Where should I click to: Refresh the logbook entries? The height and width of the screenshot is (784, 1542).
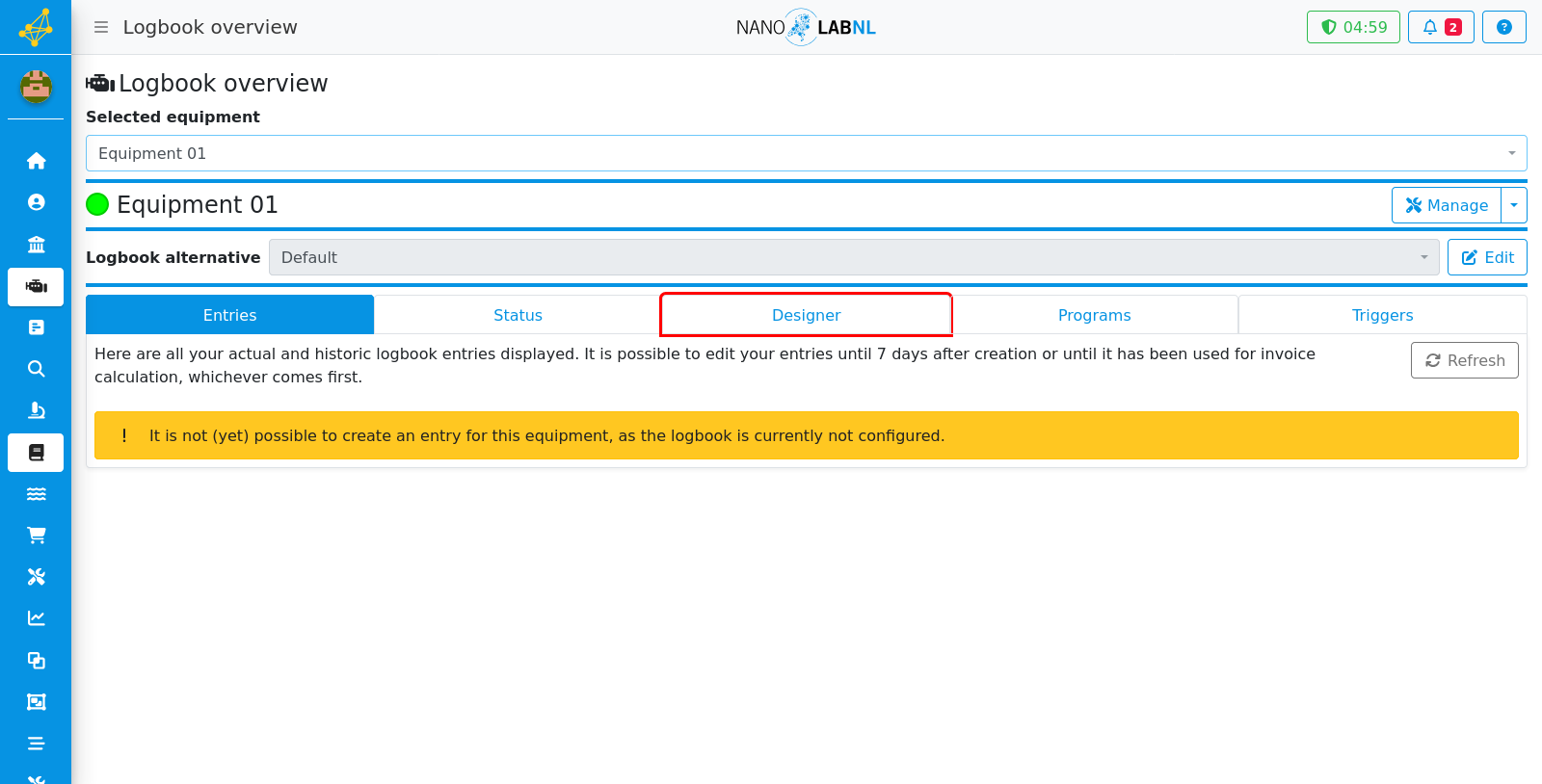(1464, 360)
